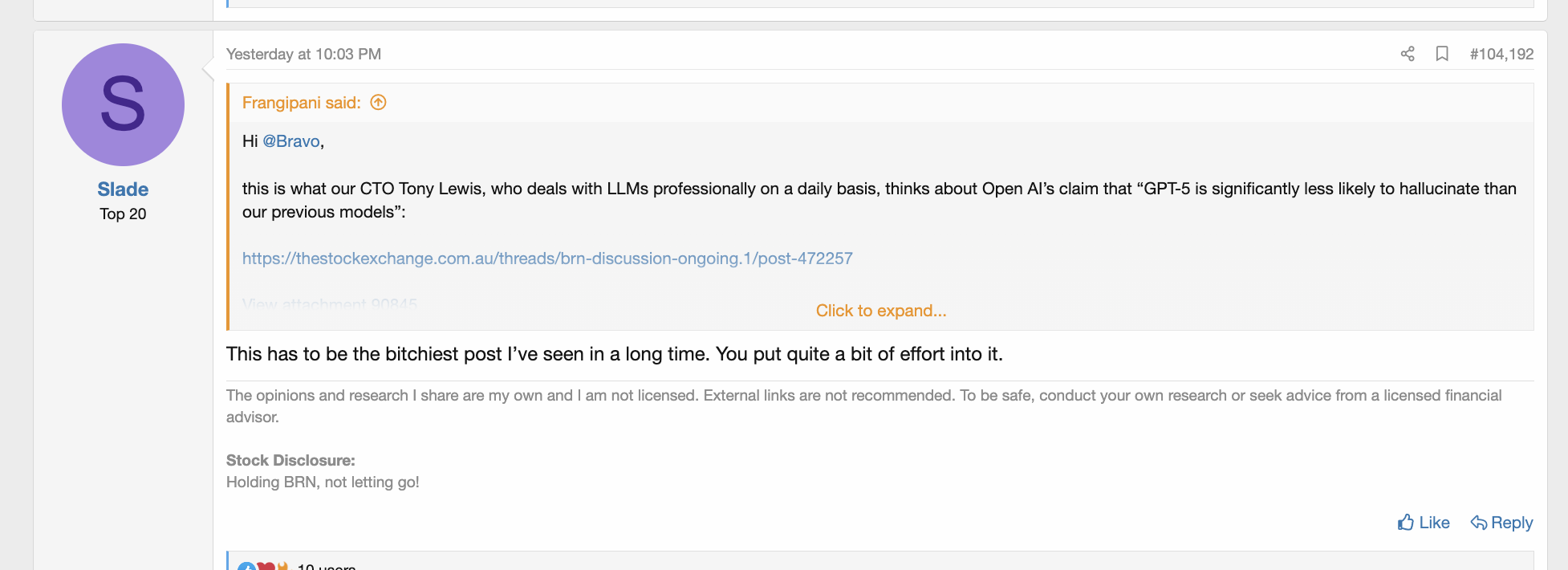Expand the quote via "Click to expand..."
1568x570 pixels.
click(881, 311)
